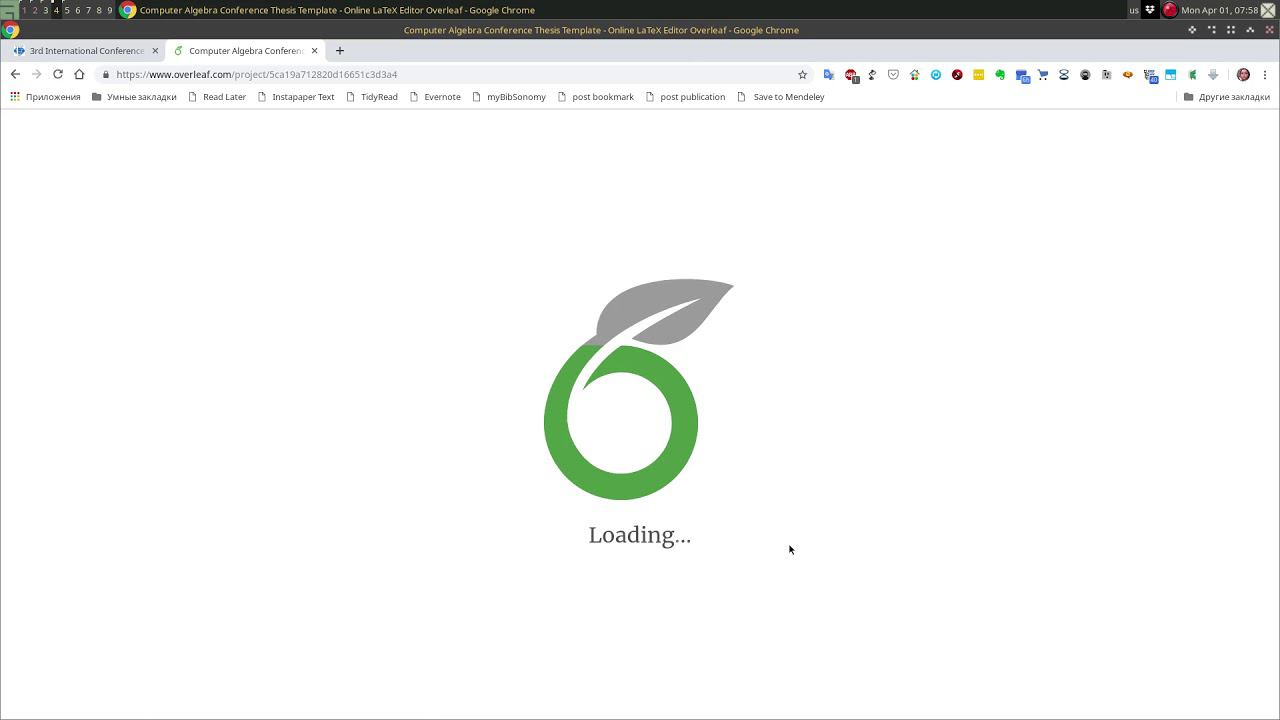This screenshot has height=720, width=1280.
Task: Go back to the previous page
Action: pos(15,74)
